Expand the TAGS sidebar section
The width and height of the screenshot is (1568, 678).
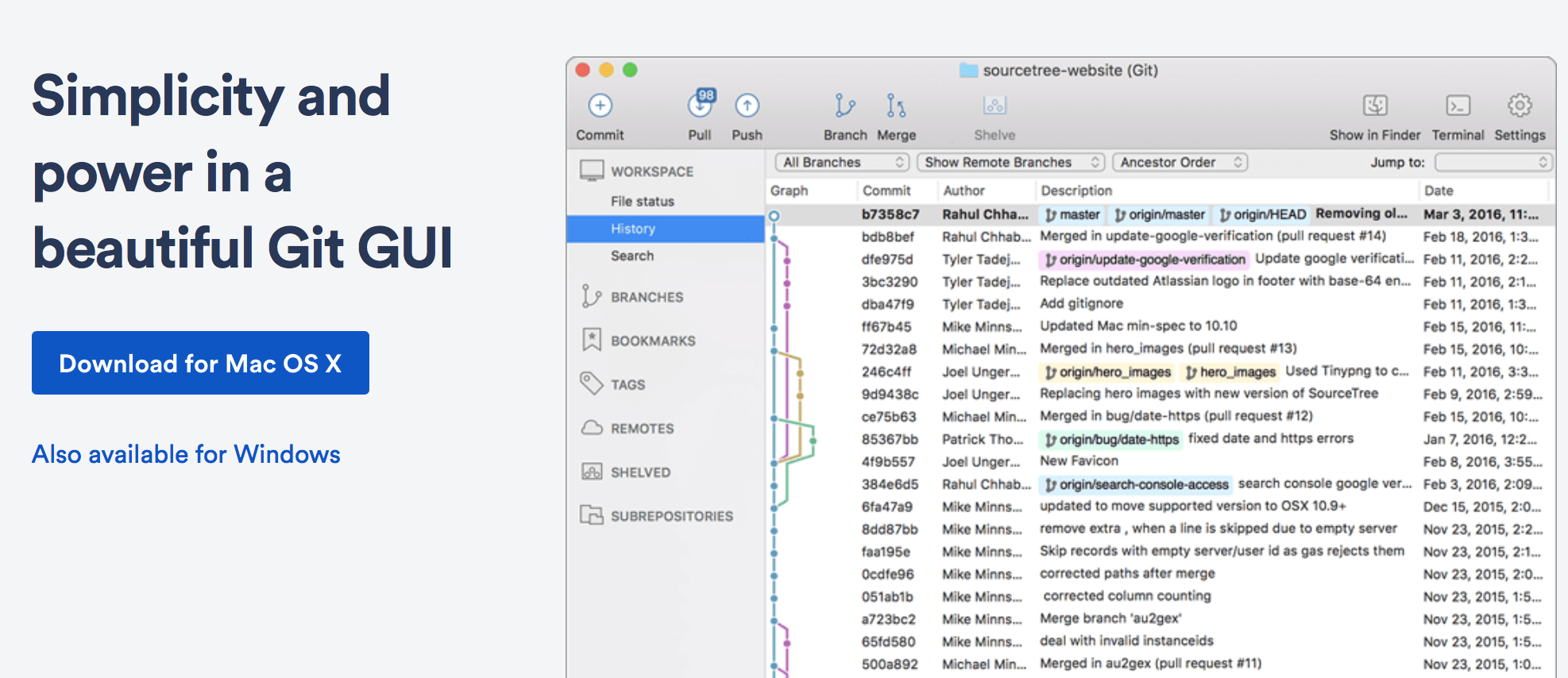pyautogui.click(x=628, y=384)
